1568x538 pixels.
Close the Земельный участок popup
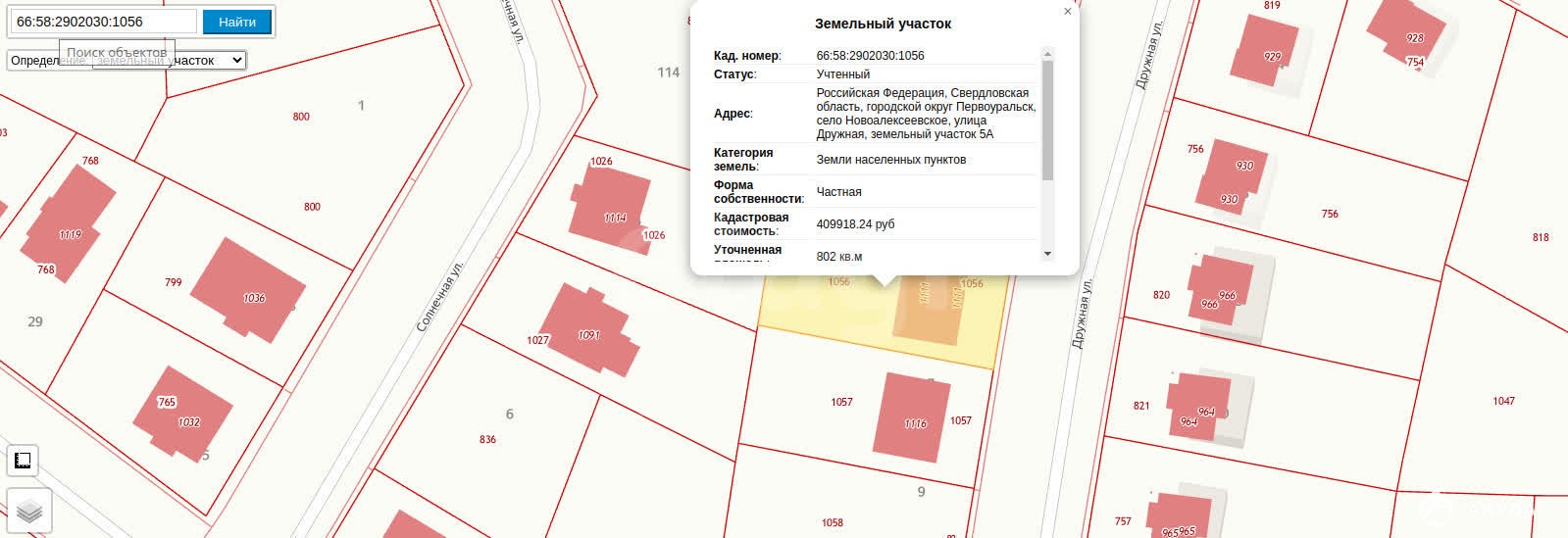[x=1068, y=12]
